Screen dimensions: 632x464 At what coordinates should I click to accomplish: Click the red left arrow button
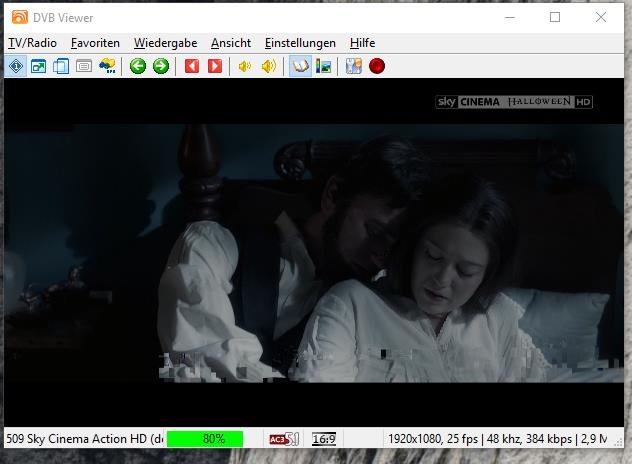click(x=192, y=67)
